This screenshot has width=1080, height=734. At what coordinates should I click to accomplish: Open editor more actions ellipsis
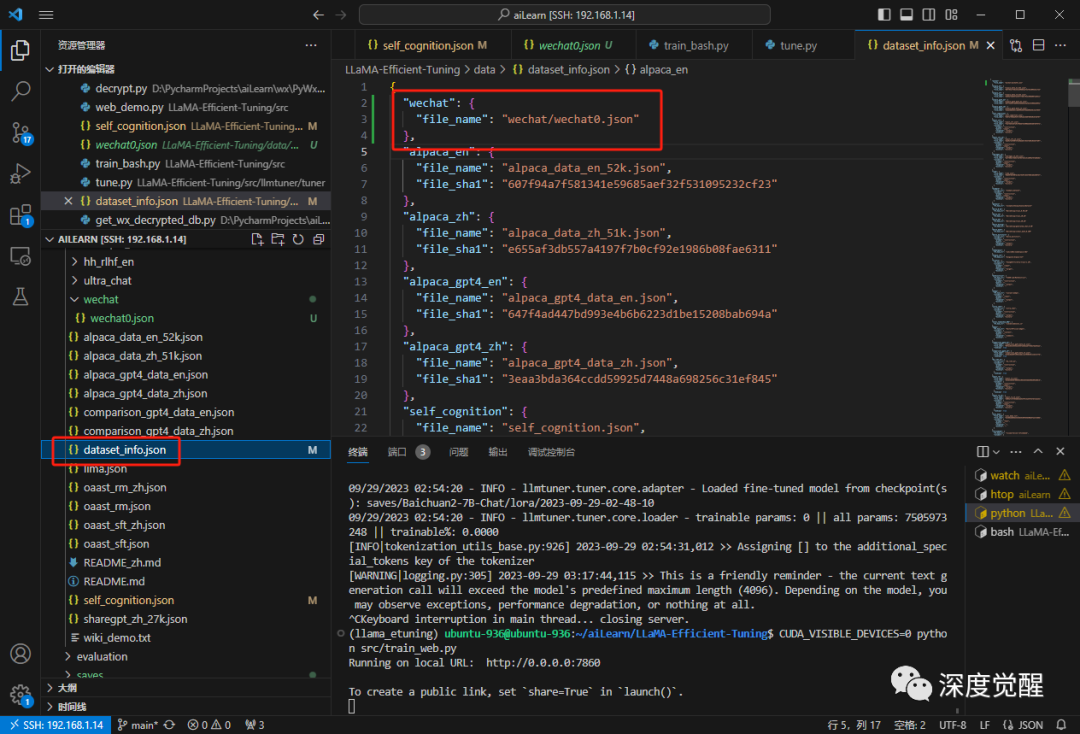tap(1061, 45)
